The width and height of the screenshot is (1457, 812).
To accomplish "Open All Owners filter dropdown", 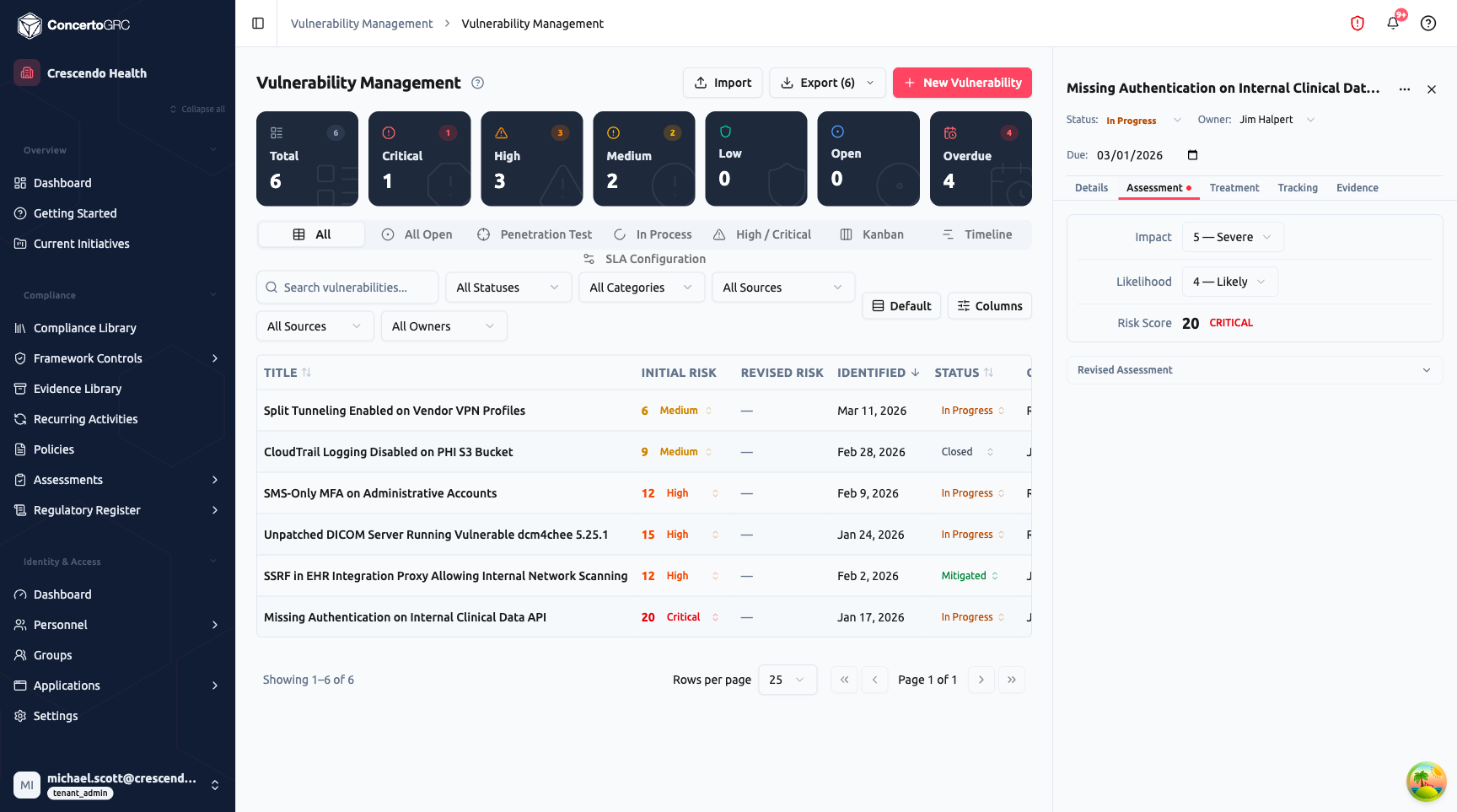I will (x=444, y=326).
